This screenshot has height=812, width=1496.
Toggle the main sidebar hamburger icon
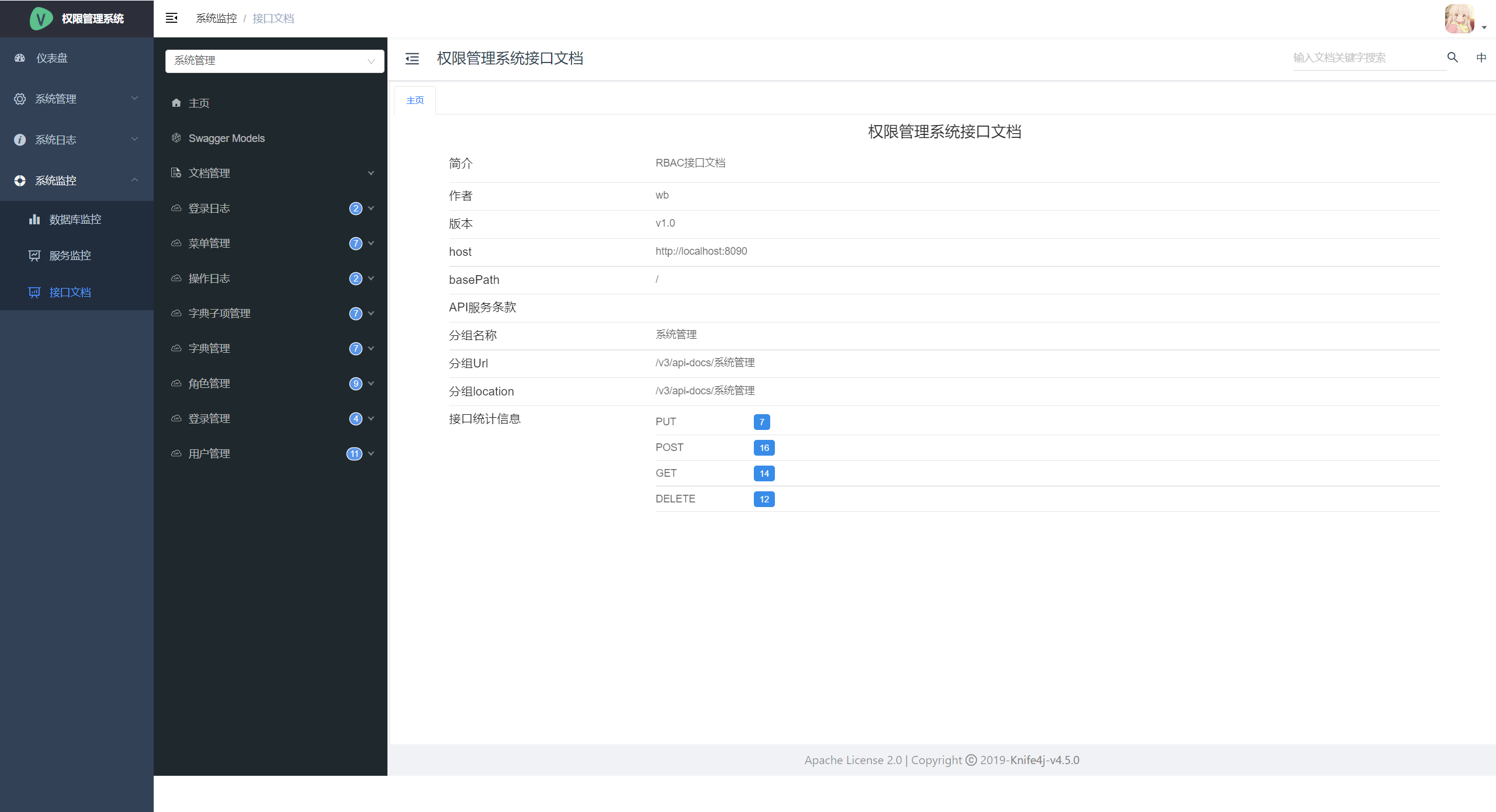(x=171, y=18)
